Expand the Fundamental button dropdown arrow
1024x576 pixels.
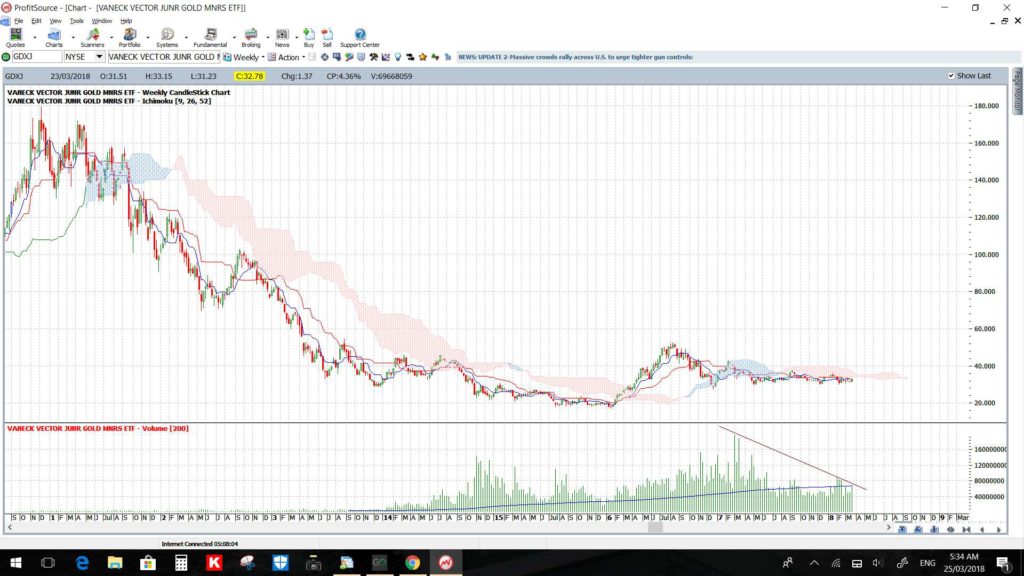point(234,38)
